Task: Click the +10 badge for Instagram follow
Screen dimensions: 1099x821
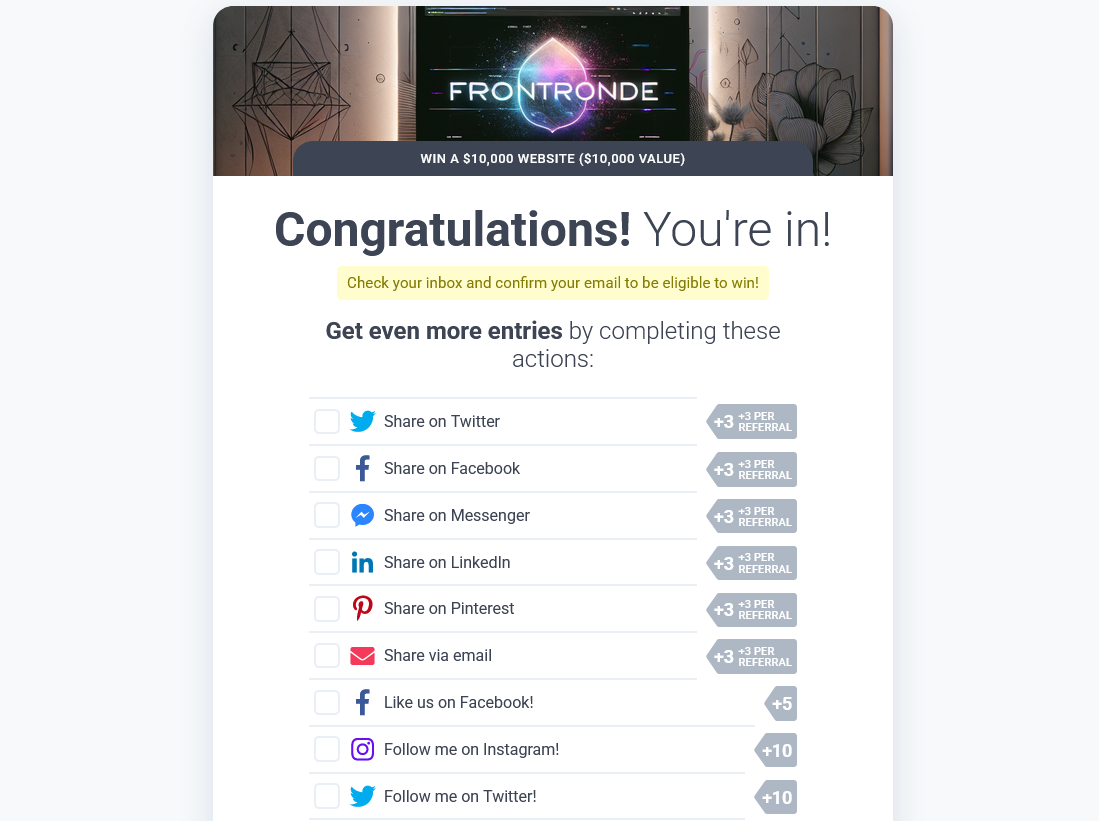Action: point(776,750)
